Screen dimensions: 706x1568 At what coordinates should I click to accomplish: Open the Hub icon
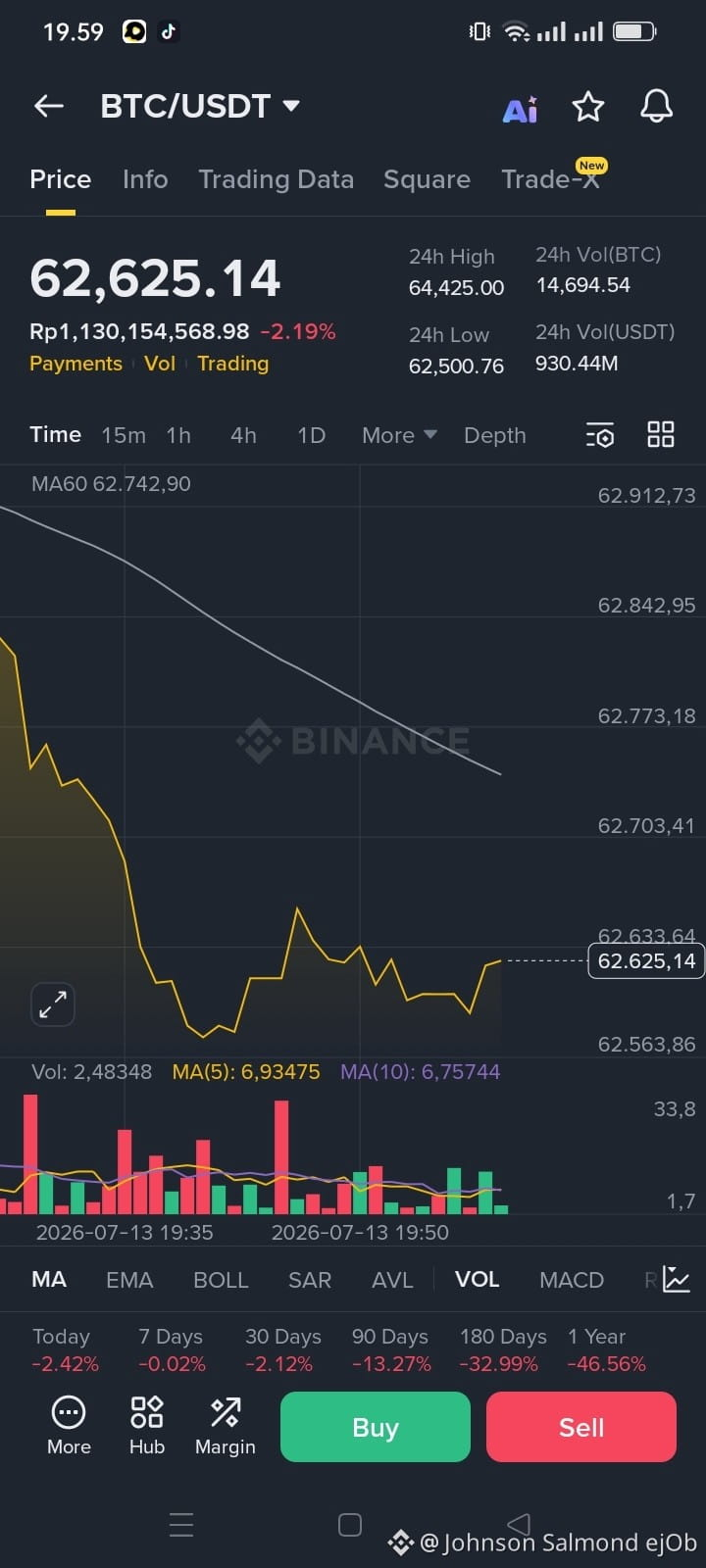coord(147,1426)
